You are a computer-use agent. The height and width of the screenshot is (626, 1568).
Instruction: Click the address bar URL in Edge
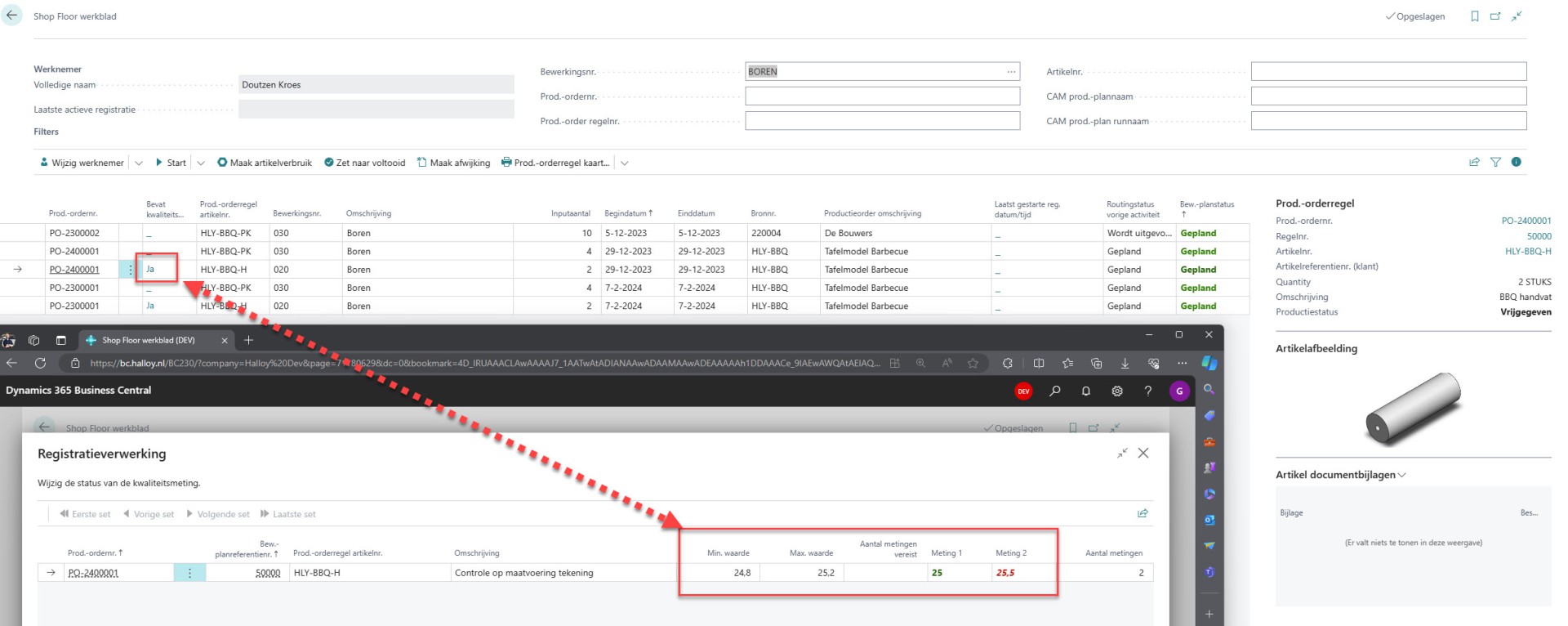[485, 363]
